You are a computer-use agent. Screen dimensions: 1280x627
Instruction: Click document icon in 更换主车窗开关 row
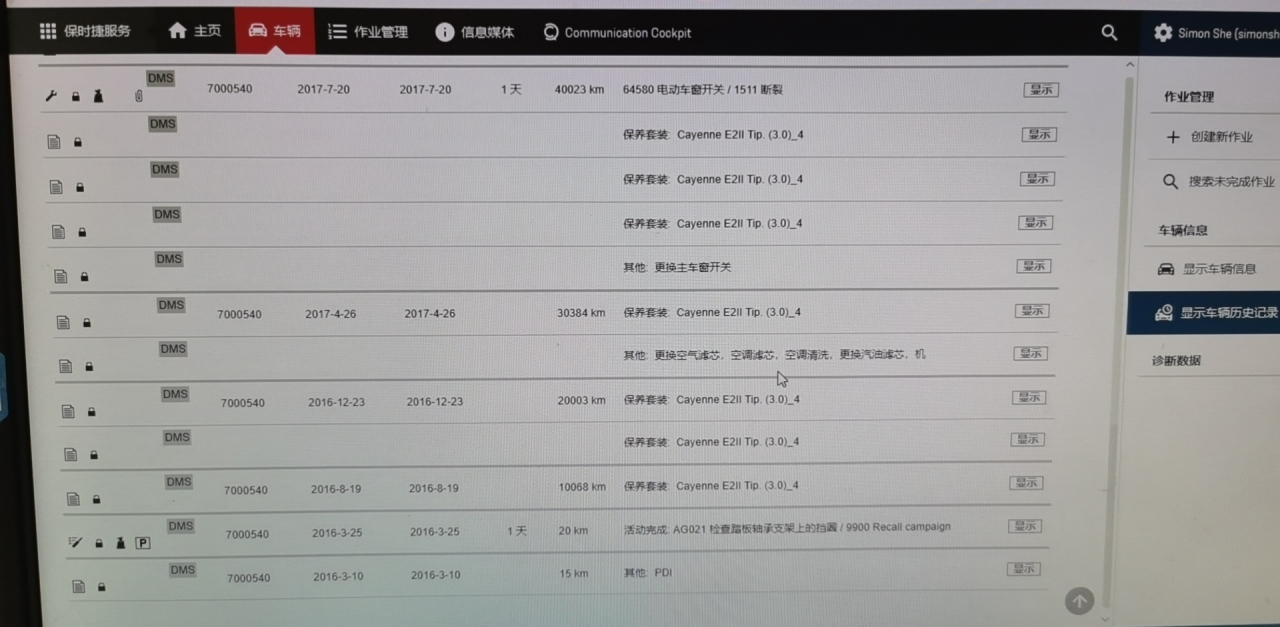click(61, 276)
